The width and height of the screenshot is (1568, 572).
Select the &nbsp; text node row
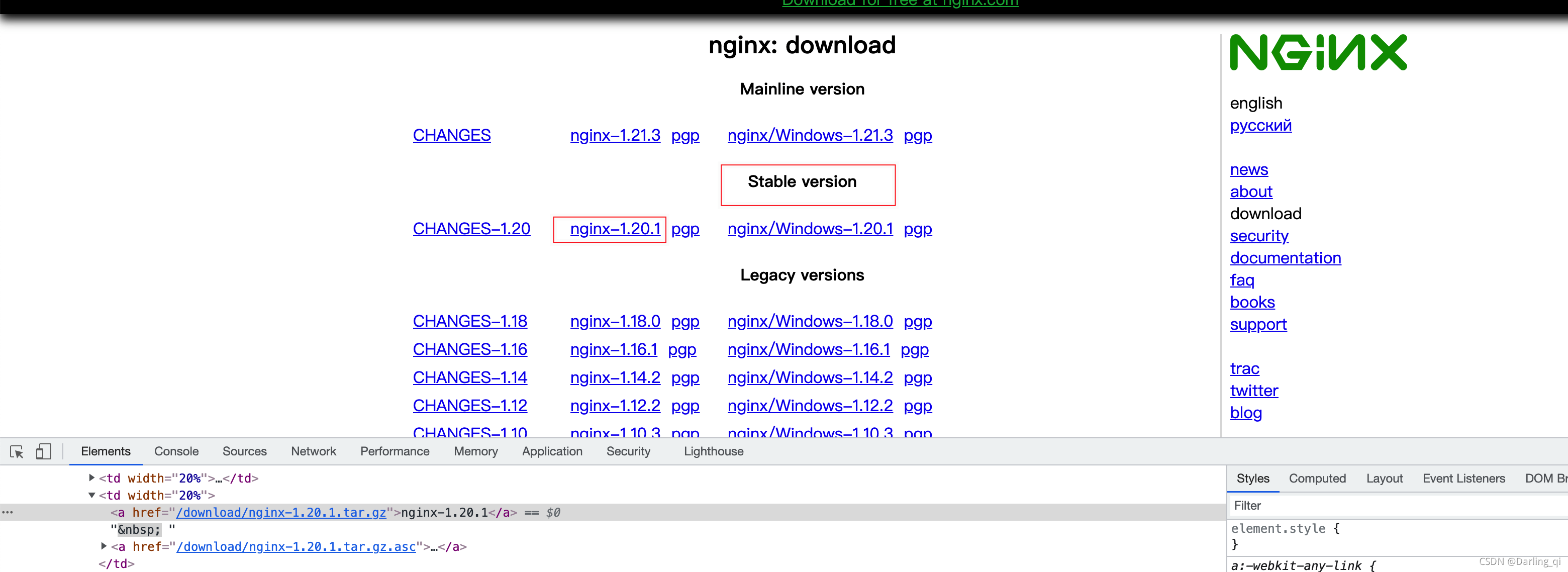pyautogui.click(x=143, y=529)
